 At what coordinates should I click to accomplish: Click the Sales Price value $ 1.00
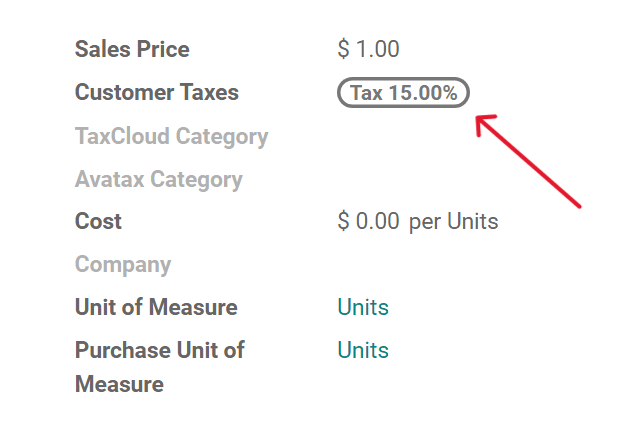pos(369,49)
